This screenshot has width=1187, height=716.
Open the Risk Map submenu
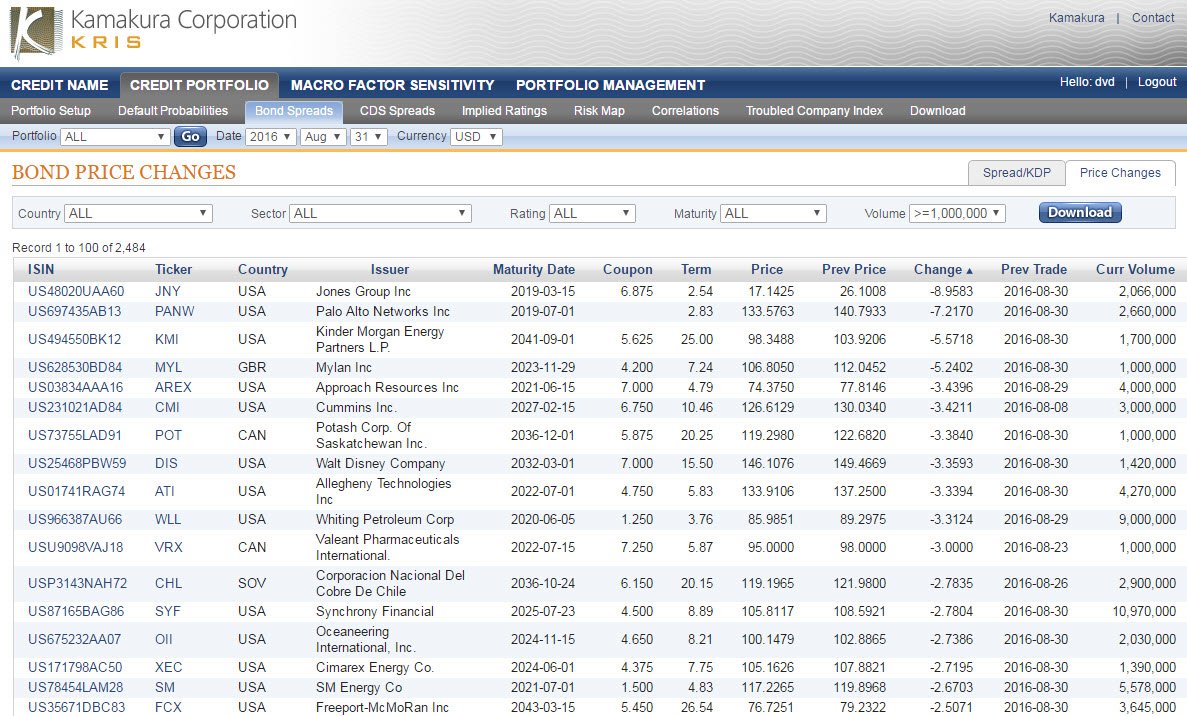[599, 111]
